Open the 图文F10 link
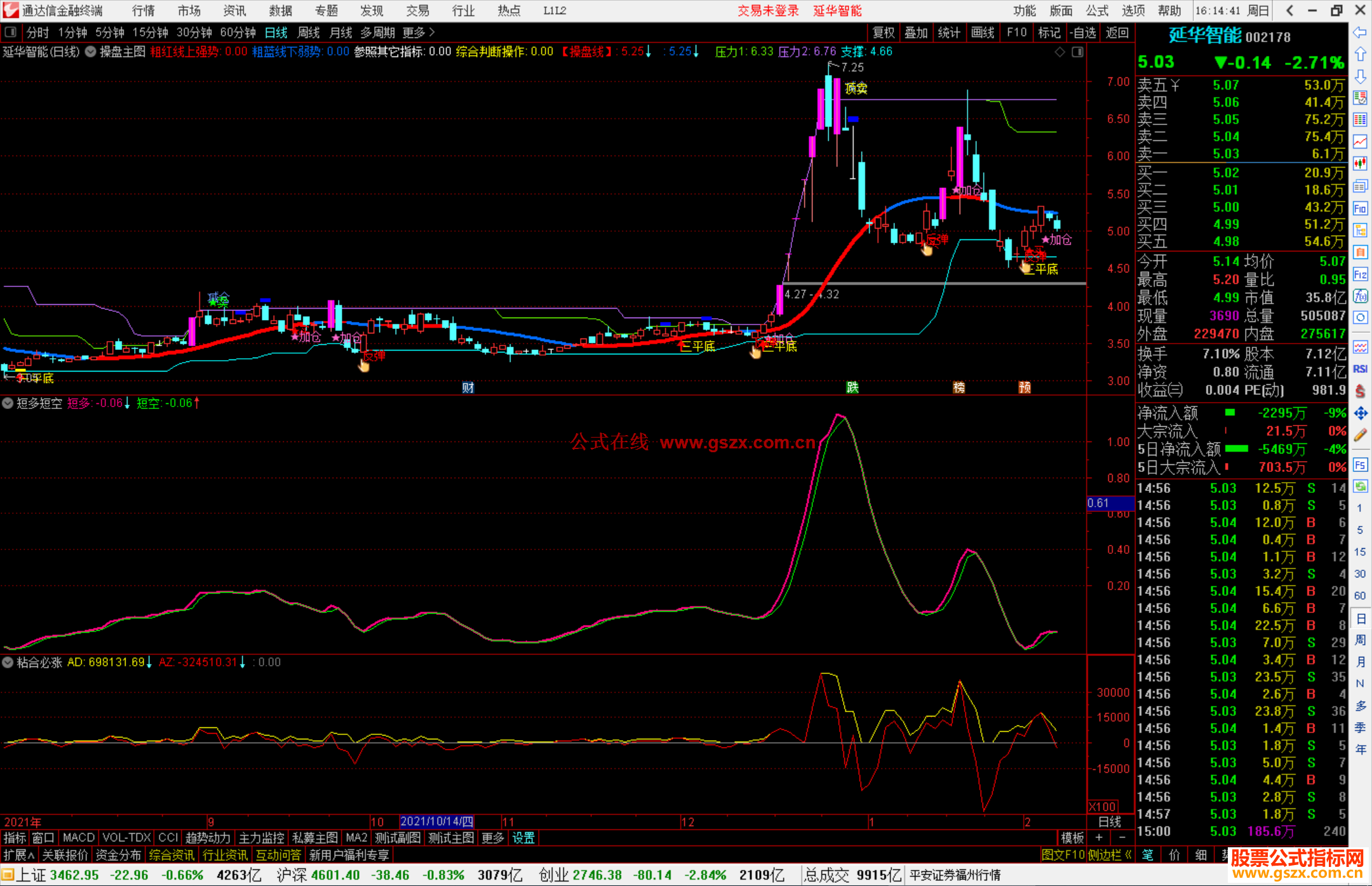The image size is (1372, 886). pyautogui.click(x=1063, y=855)
